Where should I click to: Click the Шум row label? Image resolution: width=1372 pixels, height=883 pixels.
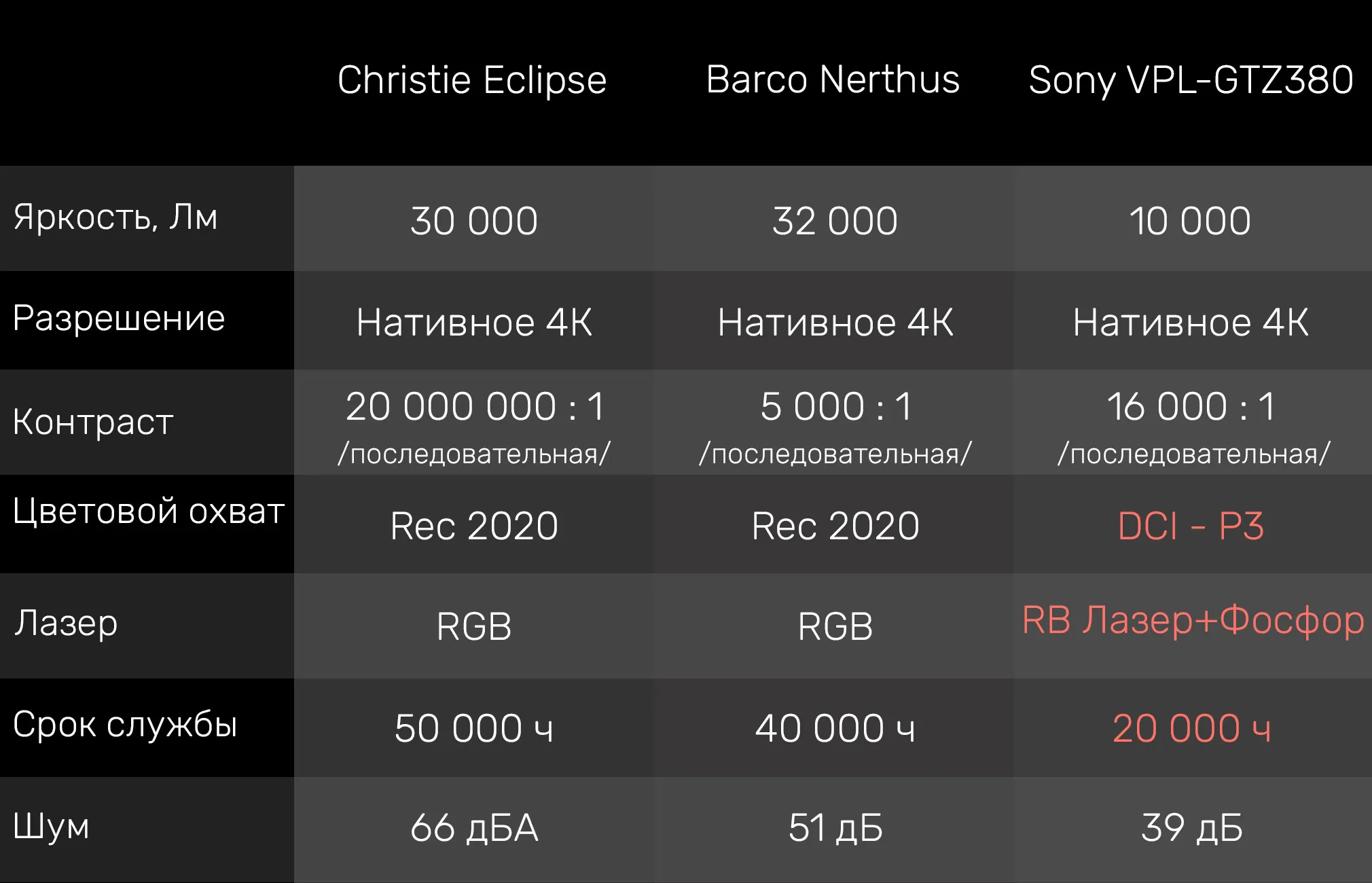(x=51, y=827)
